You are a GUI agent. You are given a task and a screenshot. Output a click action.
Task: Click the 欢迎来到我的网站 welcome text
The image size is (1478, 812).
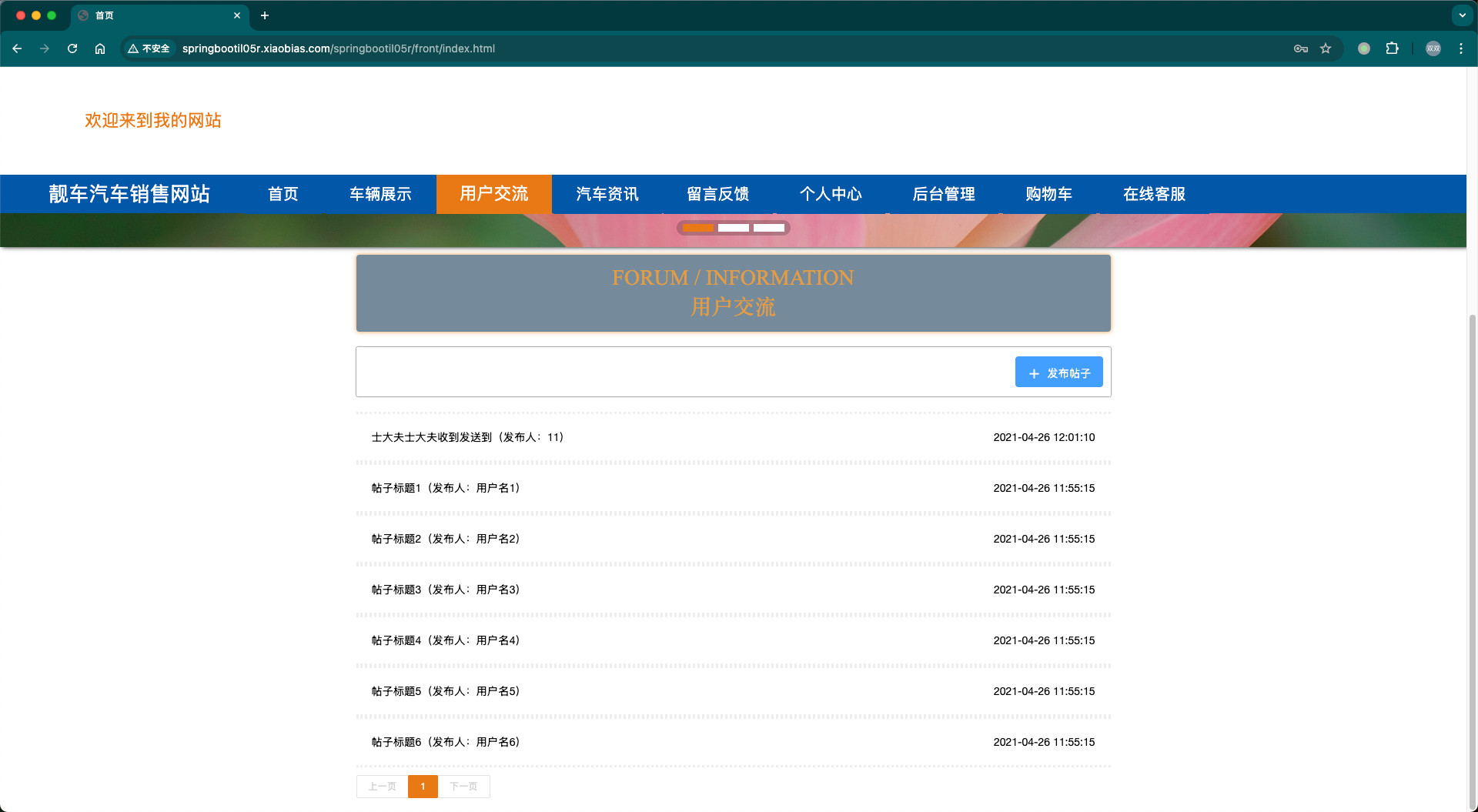[153, 120]
